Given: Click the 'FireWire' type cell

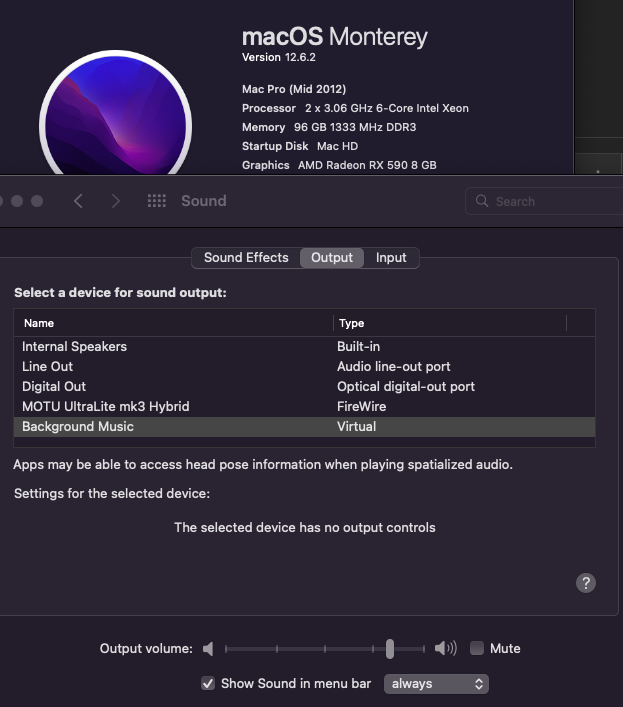Looking at the screenshot, I should coord(362,406).
